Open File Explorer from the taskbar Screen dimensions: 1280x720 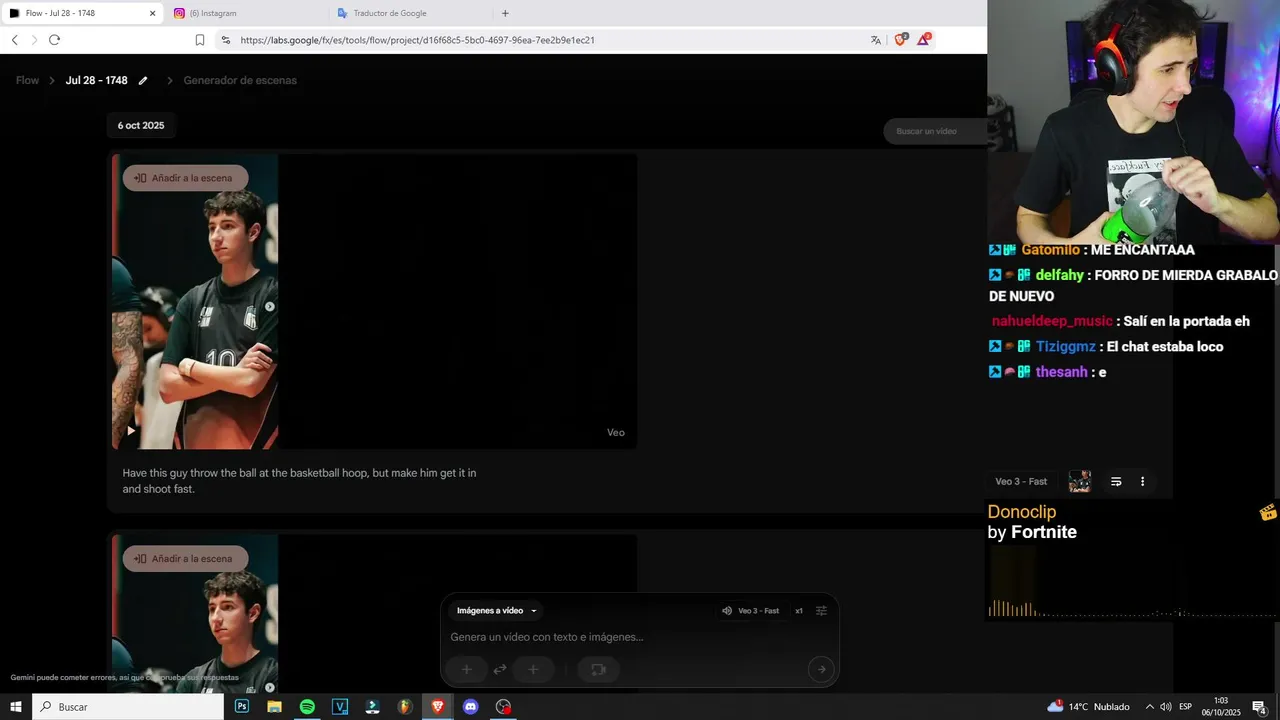click(274, 707)
